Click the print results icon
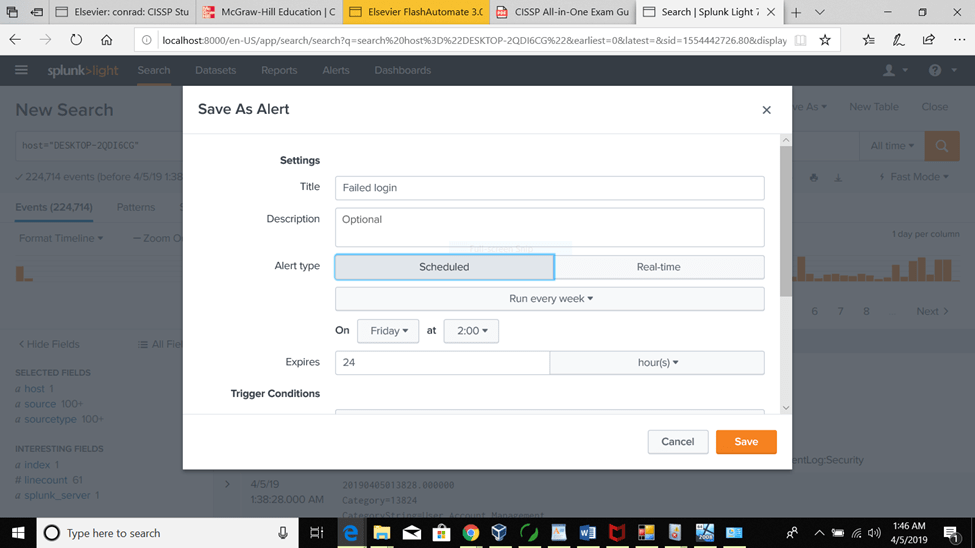Image resolution: width=975 pixels, height=548 pixels. pyautogui.click(x=813, y=178)
